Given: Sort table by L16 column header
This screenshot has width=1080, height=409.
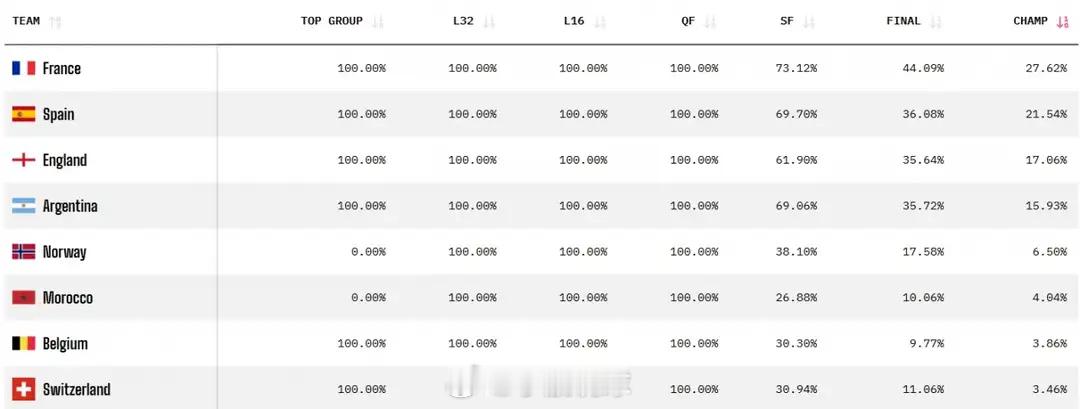Looking at the screenshot, I should tap(574, 21).
